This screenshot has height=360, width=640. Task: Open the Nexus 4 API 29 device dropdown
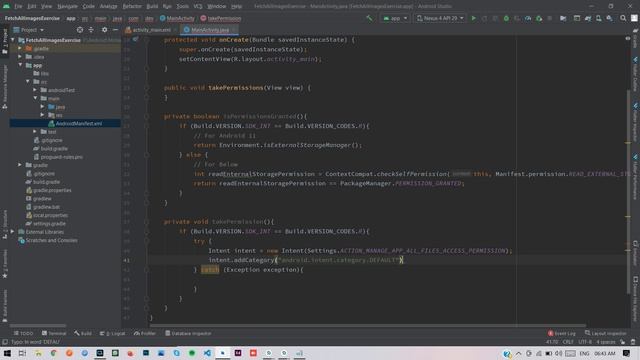440,18
